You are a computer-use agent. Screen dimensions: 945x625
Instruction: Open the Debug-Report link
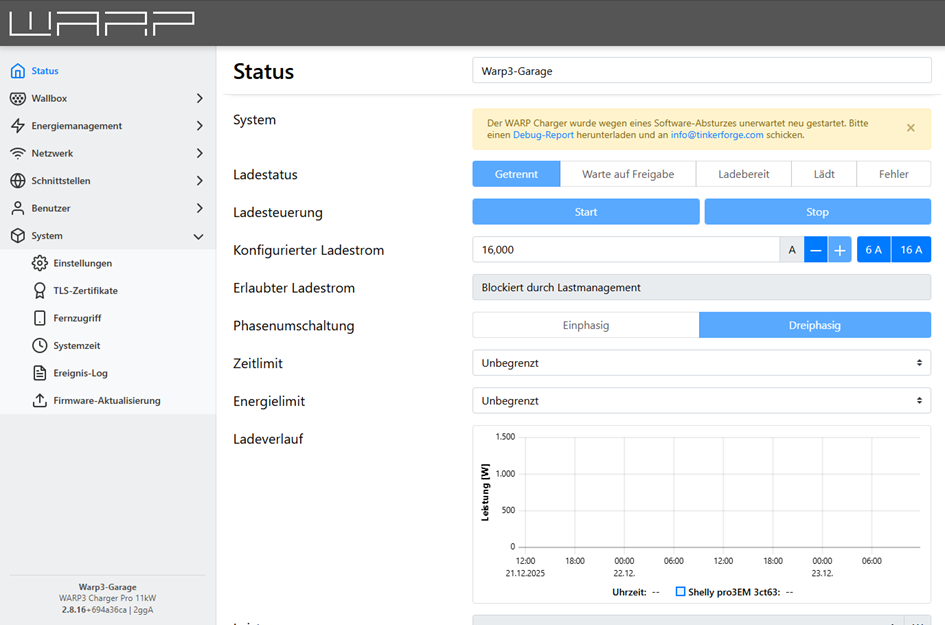point(543,135)
